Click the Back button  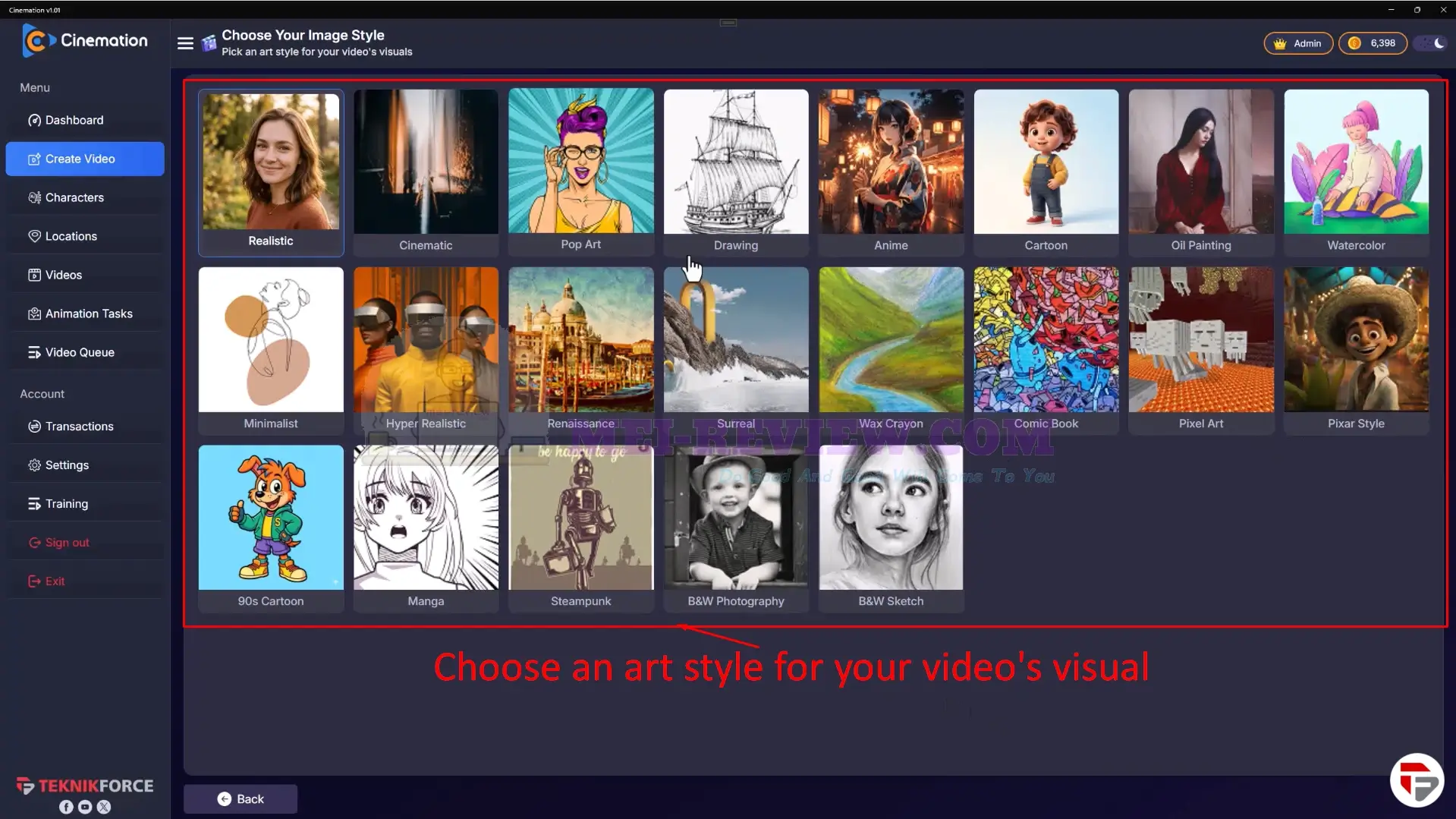(241, 799)
